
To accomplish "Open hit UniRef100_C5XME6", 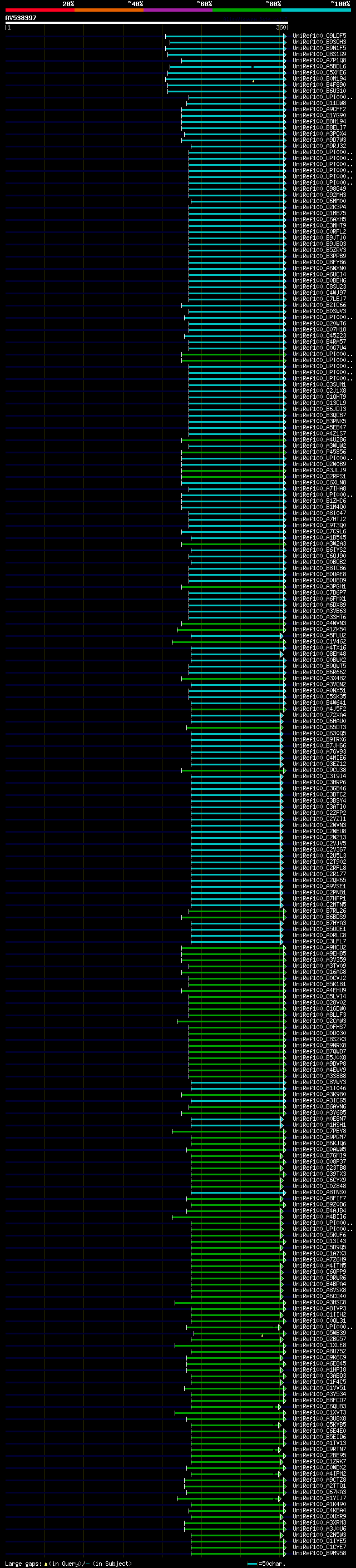I will point(319,72).
